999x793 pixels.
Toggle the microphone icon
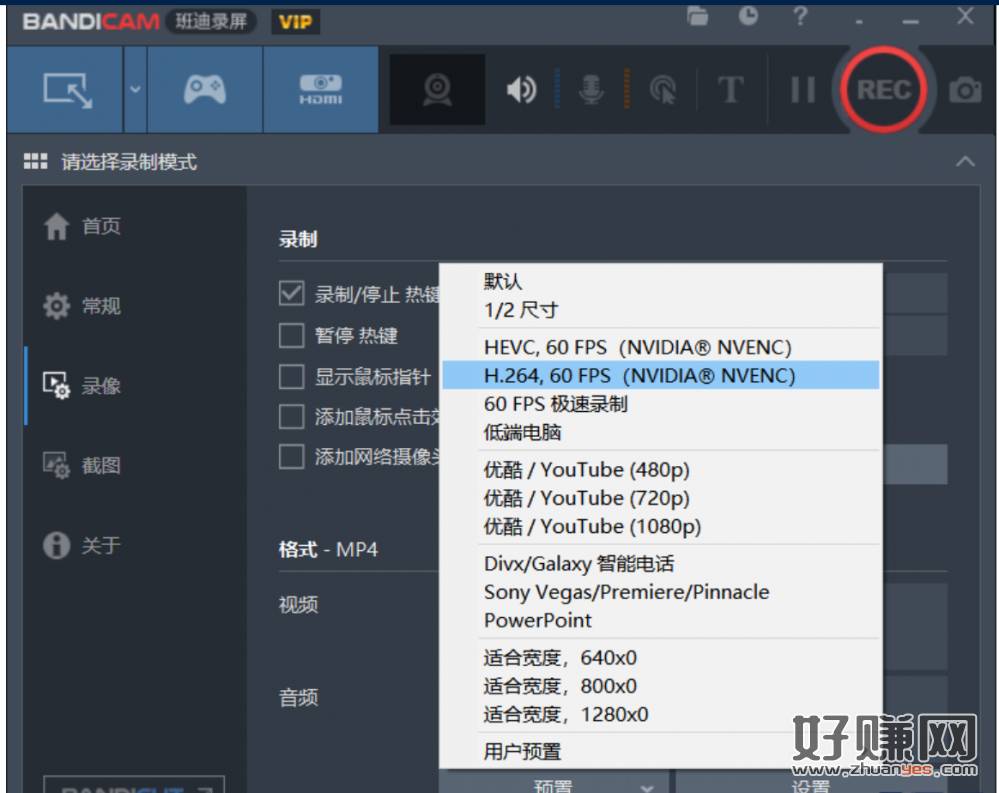[x=592, y=91]
